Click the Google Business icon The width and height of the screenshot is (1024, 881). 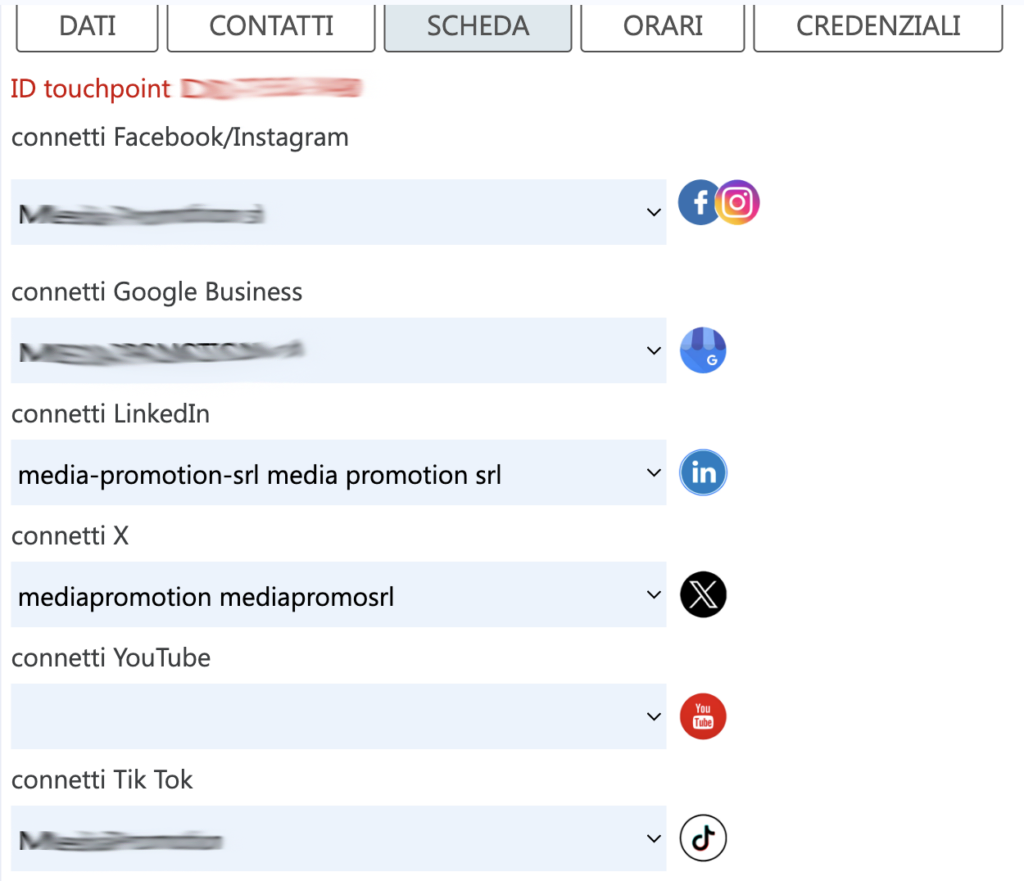pyautogui.click(x=703, y=350)
